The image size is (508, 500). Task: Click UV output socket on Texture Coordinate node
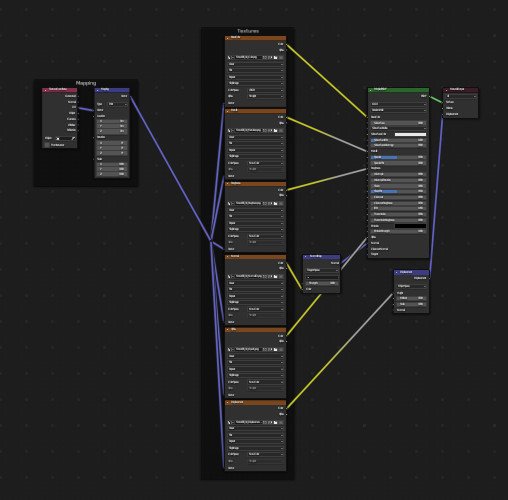click(78, 107)
